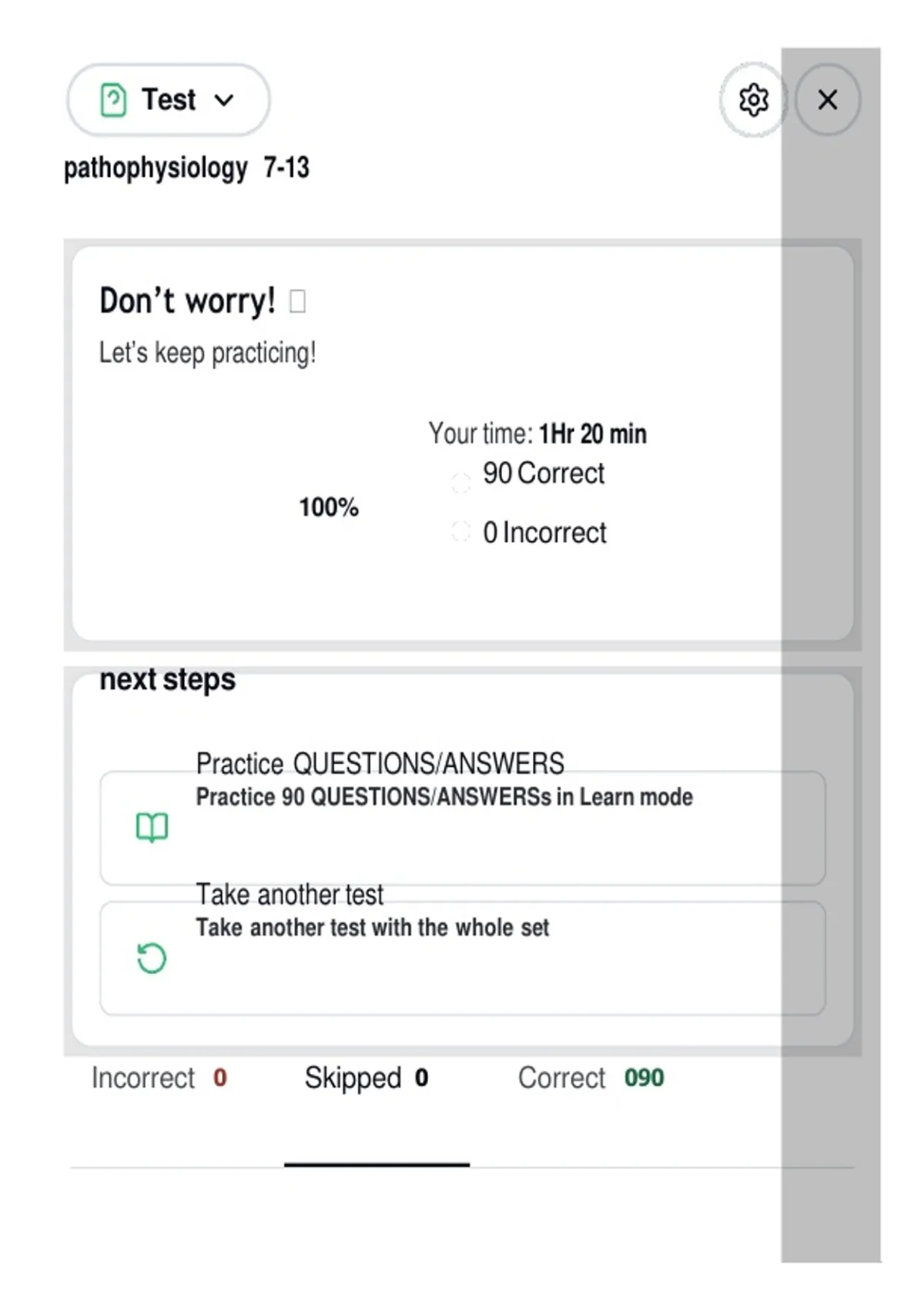Viewport: 924px width, 1309px height.
Task: Click the open book Learn icon
Action: (152, 828)
